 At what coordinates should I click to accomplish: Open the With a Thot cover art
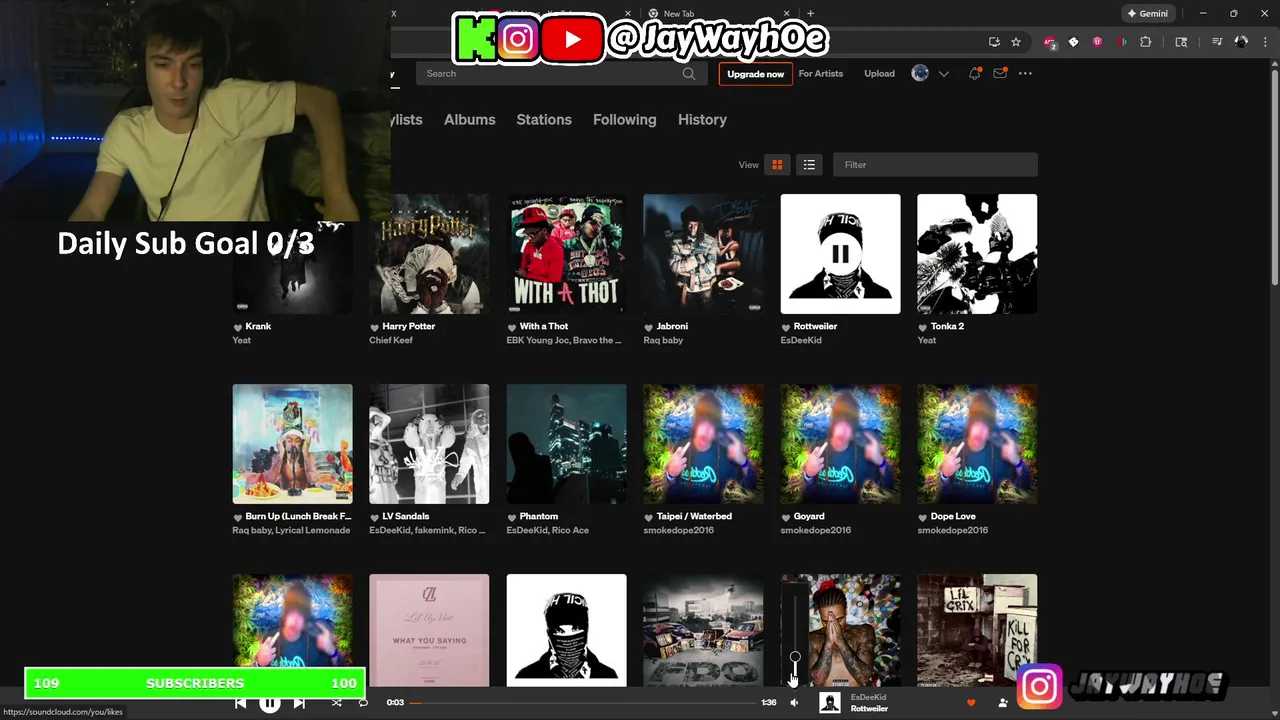[x=566, y=254]
